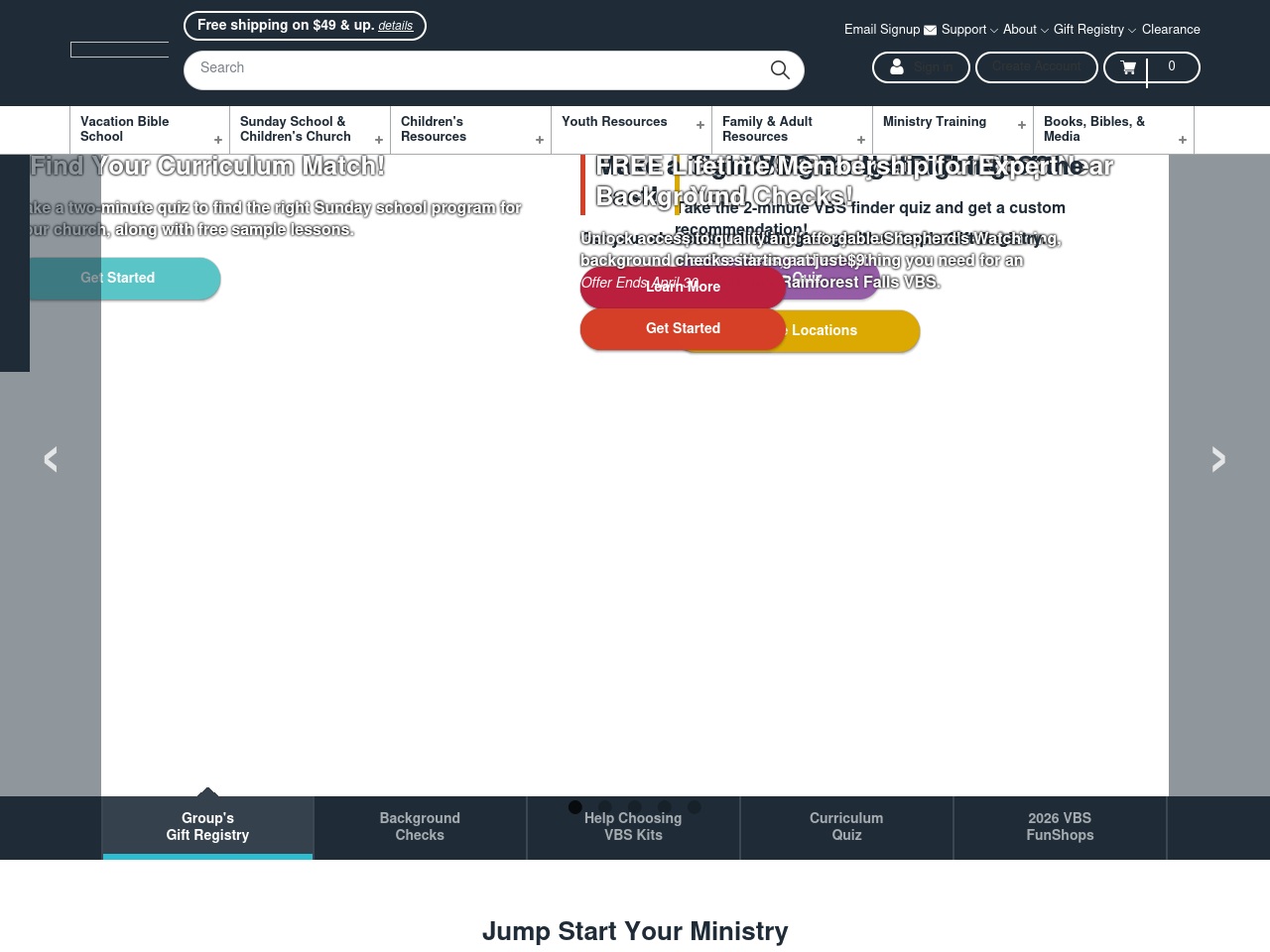Image resolution: width=1270 pixels, height=952 pixels.
Task: Open free shipping details link
Action: tap(395, 26)
